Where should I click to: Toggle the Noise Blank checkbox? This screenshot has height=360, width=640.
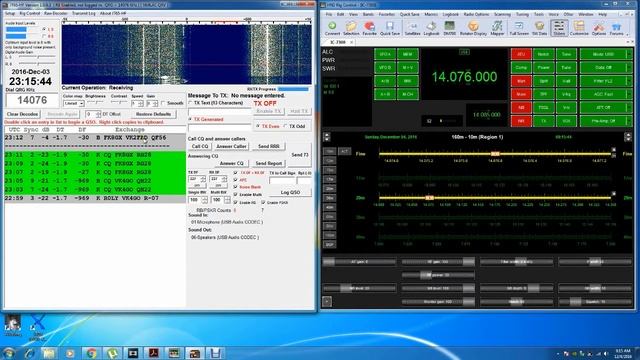coord(235,187)
